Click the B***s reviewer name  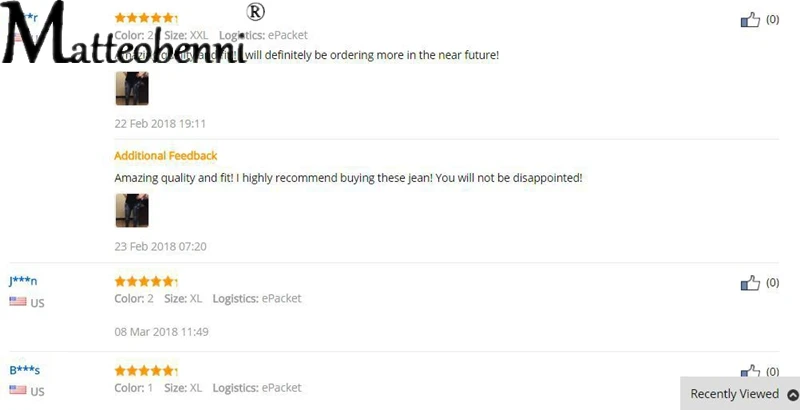point(25,370)
